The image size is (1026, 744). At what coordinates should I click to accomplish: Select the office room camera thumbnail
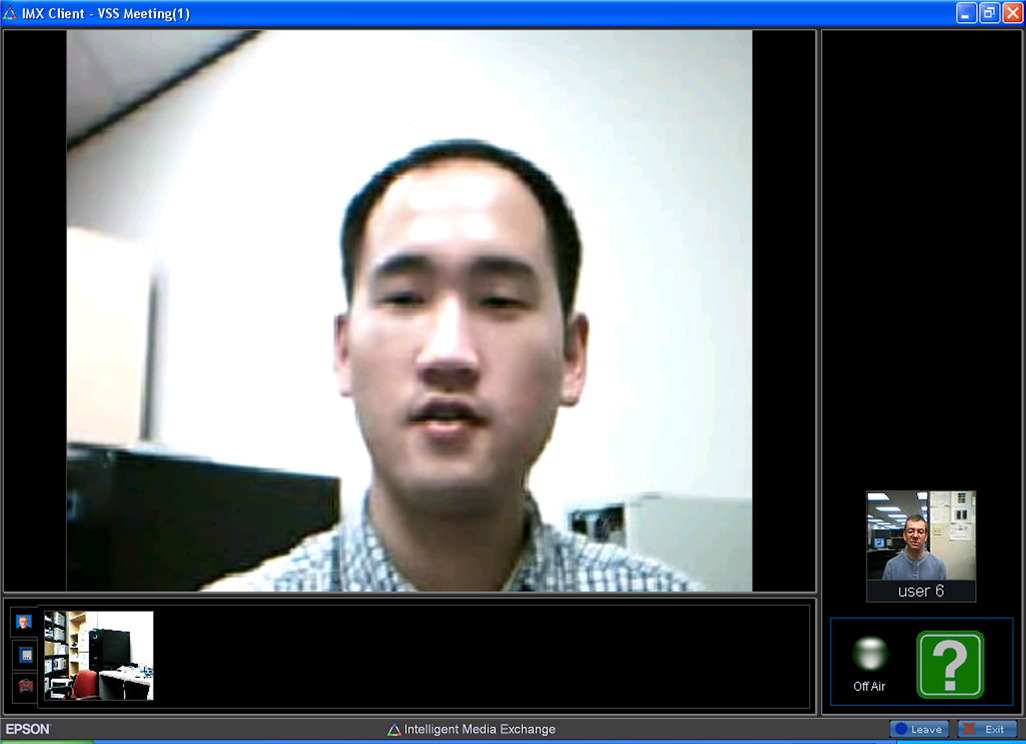click(x=99, y=656)
